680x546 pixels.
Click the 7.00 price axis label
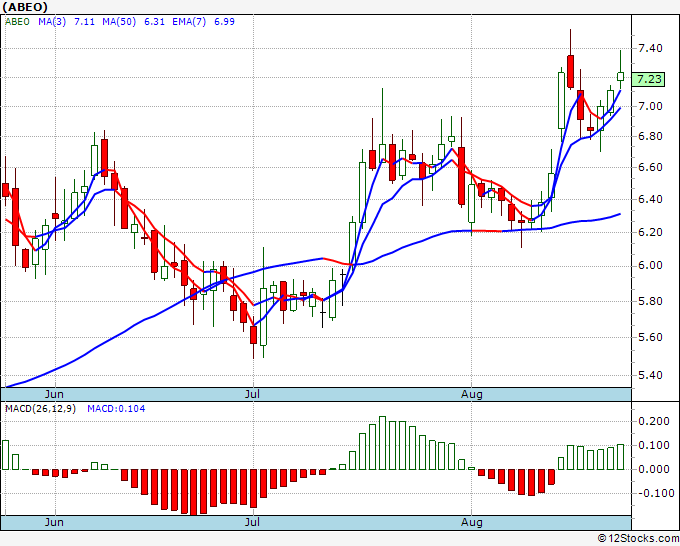coord(651,106)
